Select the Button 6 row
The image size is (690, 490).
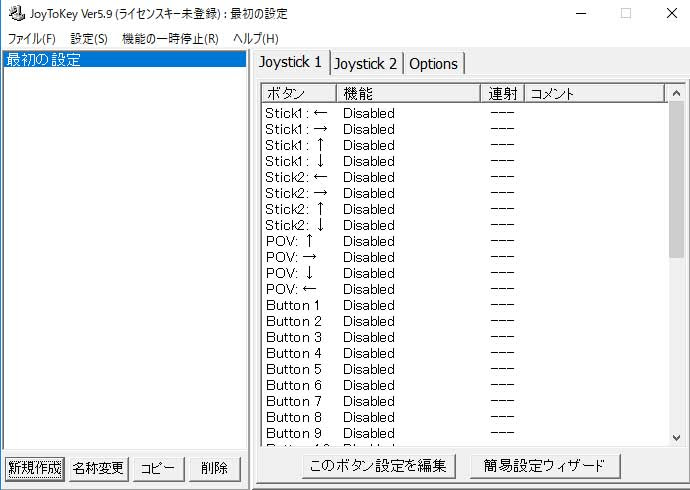(x=465, y=385)
